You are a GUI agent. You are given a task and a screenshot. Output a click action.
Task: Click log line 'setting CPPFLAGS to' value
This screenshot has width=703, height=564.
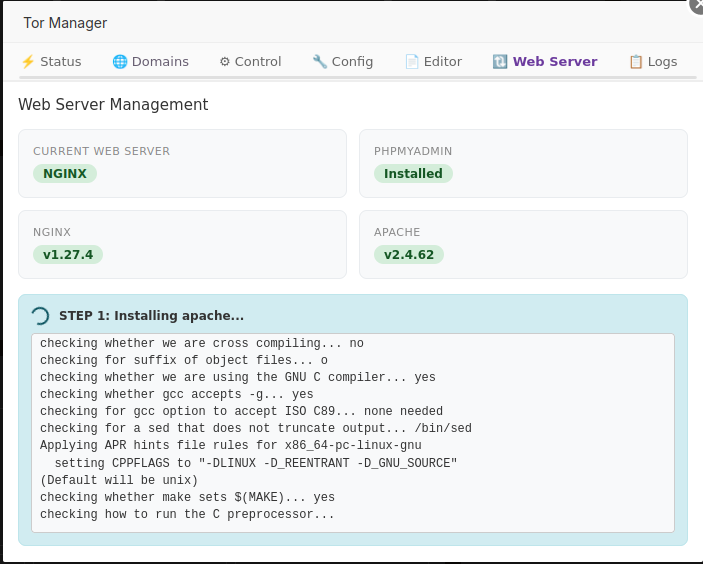[256, 463]
